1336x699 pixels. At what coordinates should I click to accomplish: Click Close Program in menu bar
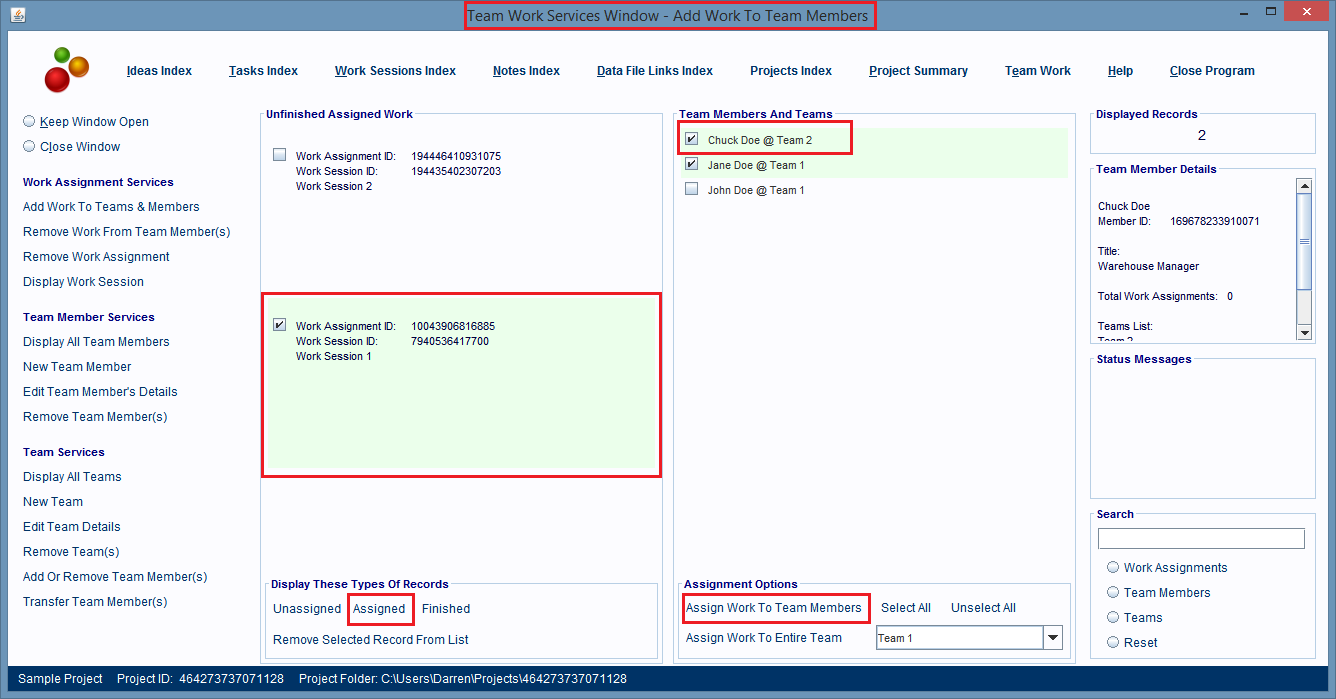pyautogui.click(x=1212, y=71)
